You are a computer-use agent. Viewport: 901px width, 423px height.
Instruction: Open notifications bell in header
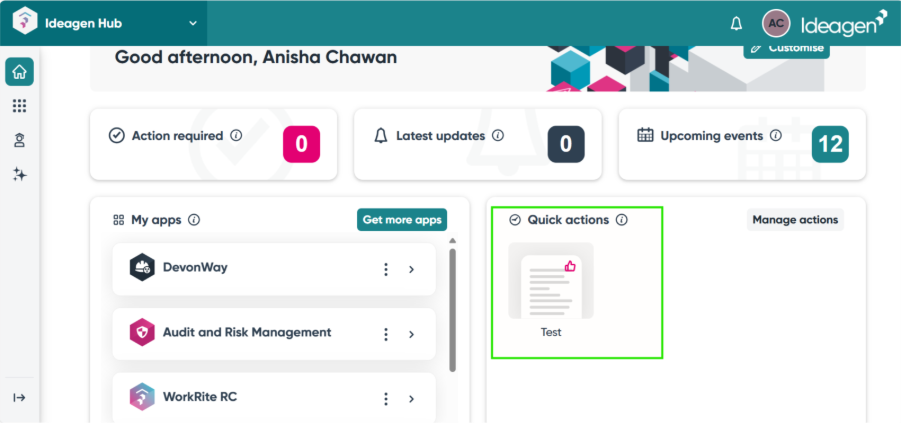[x=737, y=23]
